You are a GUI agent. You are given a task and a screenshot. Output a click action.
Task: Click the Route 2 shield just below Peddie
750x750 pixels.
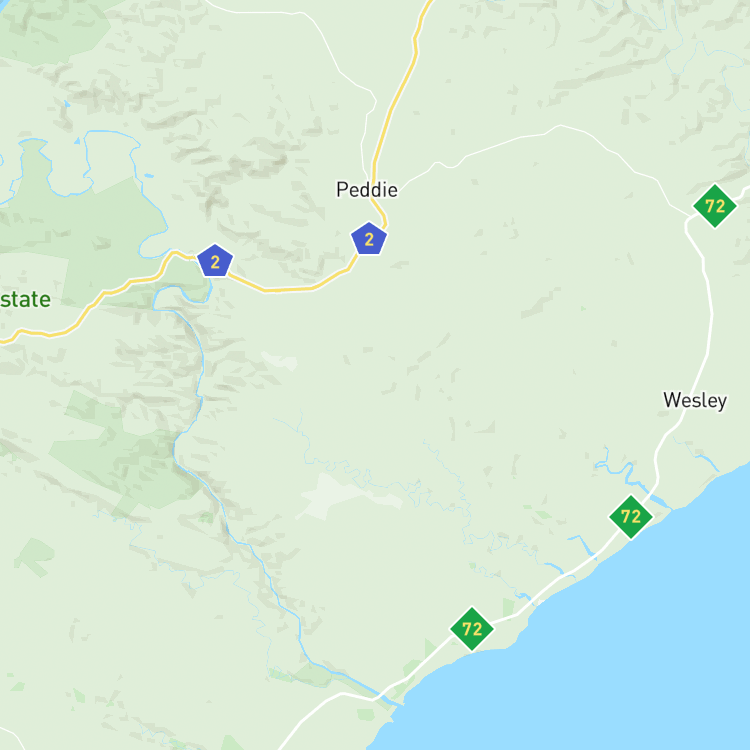point(369,239)
